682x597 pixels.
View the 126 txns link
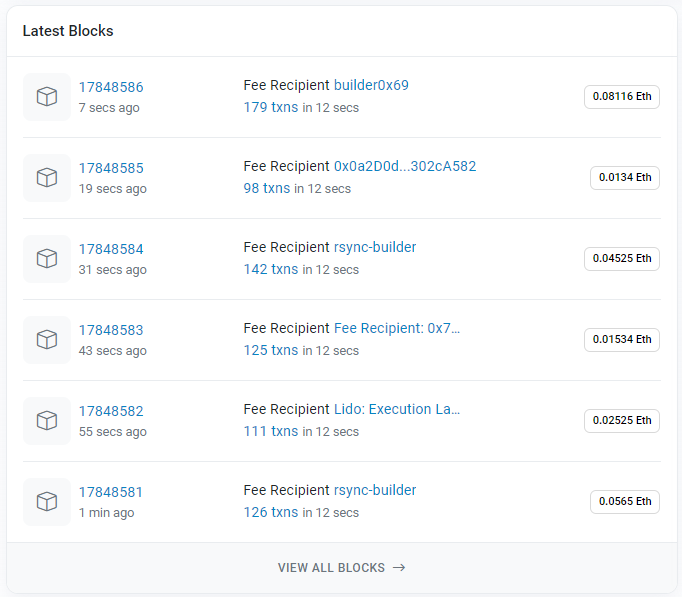[x=270, y=512]
